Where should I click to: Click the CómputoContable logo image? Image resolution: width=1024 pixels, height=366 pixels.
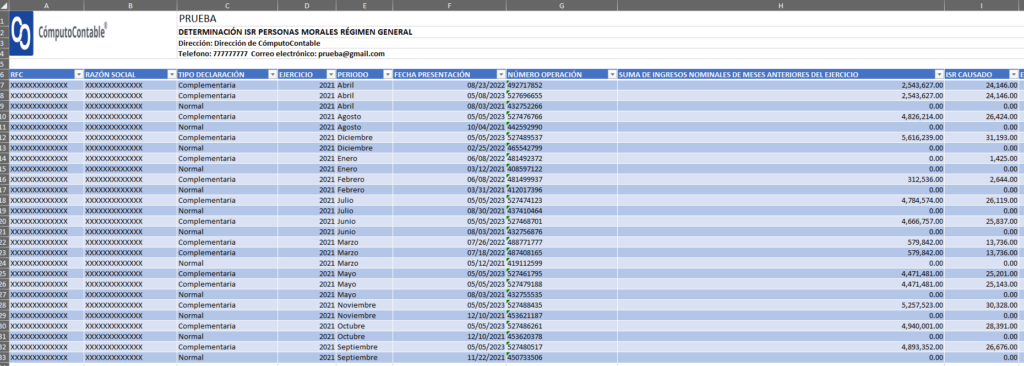60,33
